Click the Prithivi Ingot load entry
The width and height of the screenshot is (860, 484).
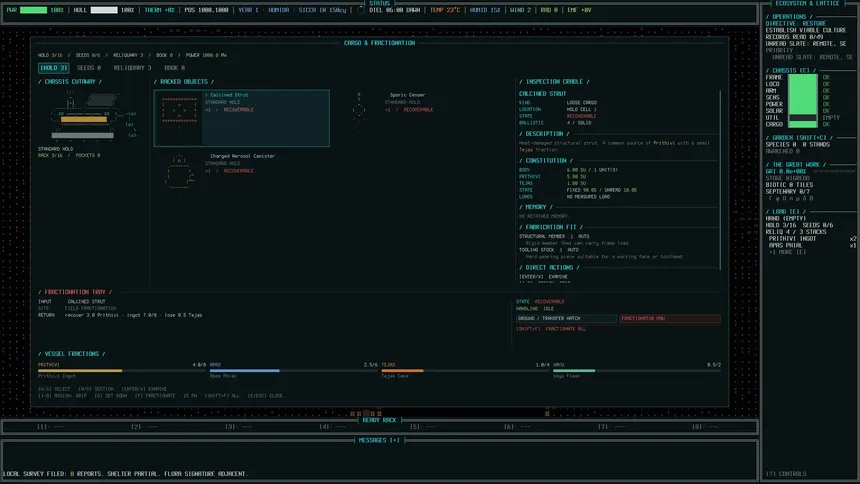(x=812, y=239)
